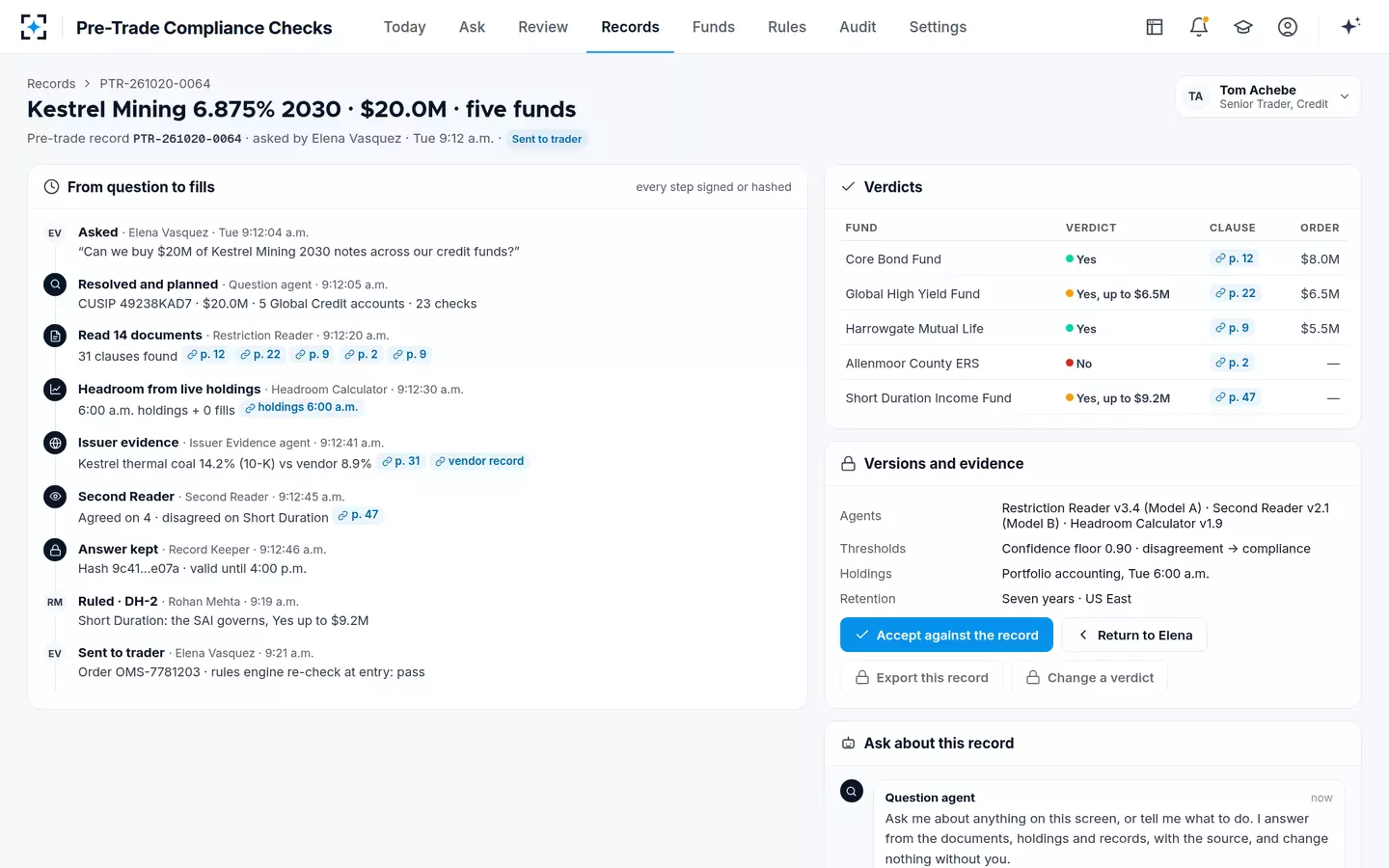1389x868 pixels.
Task: Open Allenmoor County ERS clause p. 2
Action: tap(1233, 363)
